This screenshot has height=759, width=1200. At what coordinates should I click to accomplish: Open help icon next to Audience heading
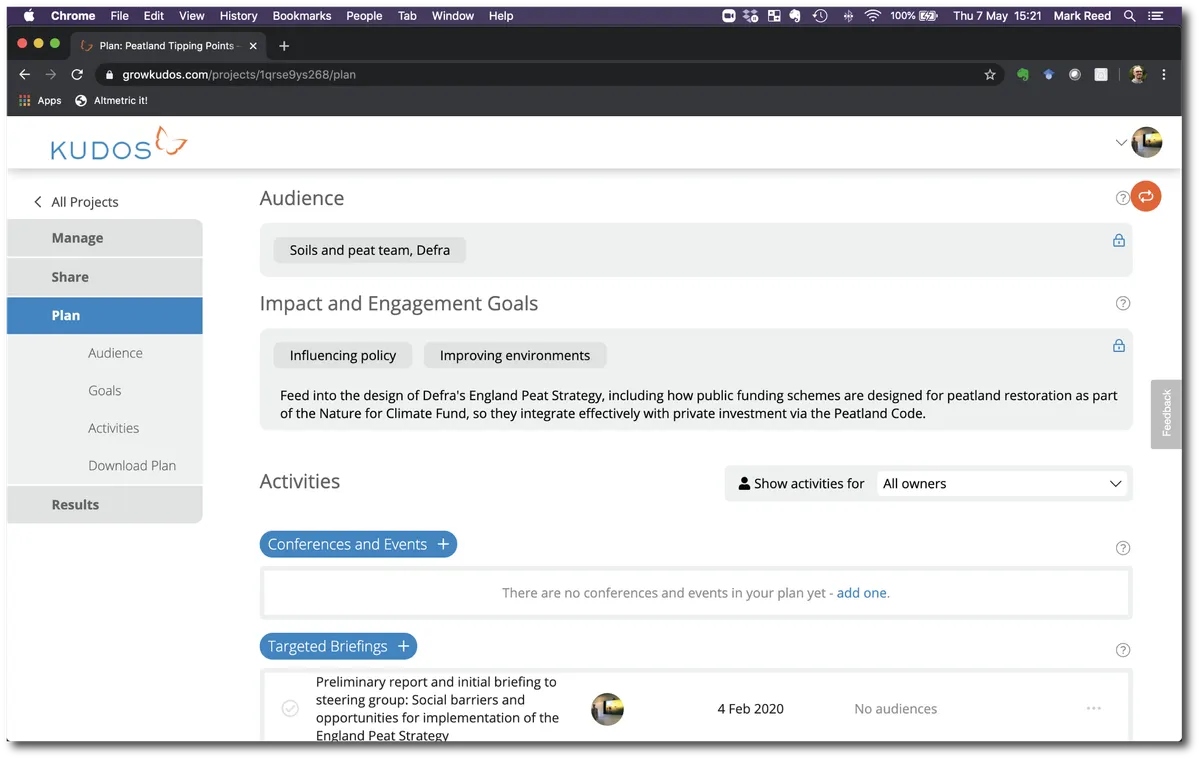click(x=1123, y=198)
